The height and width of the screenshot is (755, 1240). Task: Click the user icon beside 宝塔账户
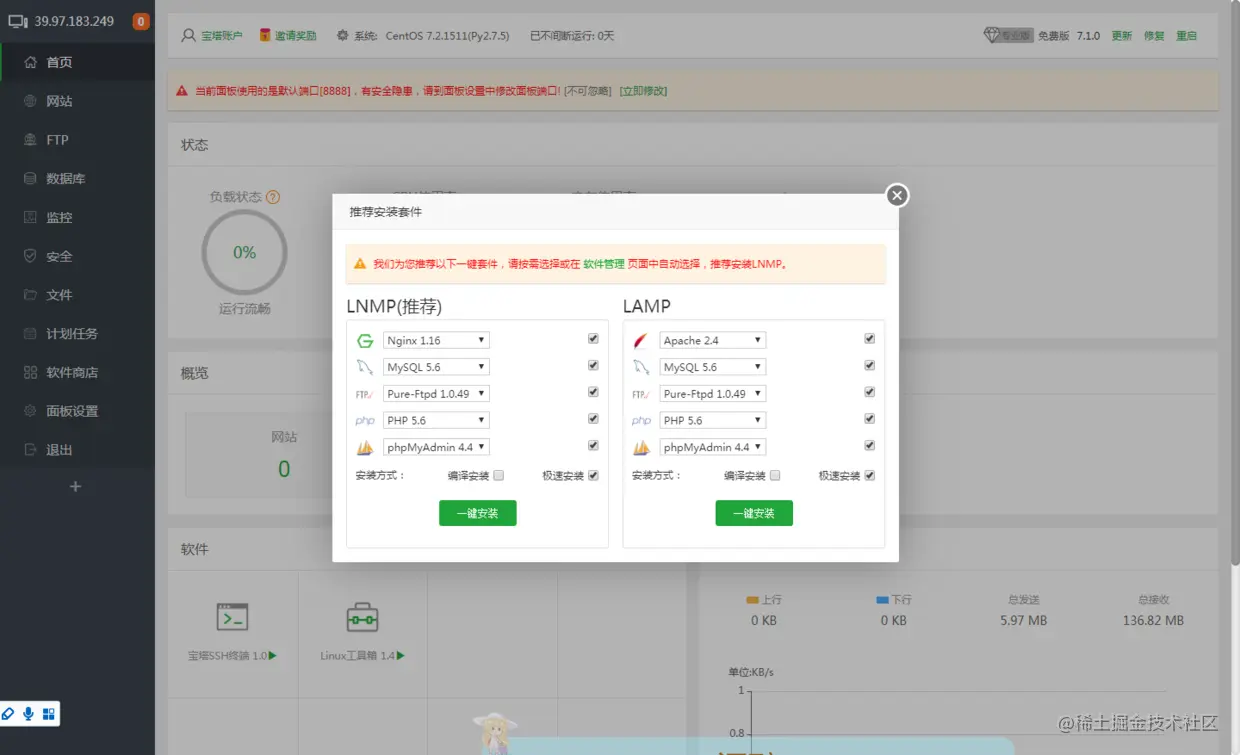188,35
